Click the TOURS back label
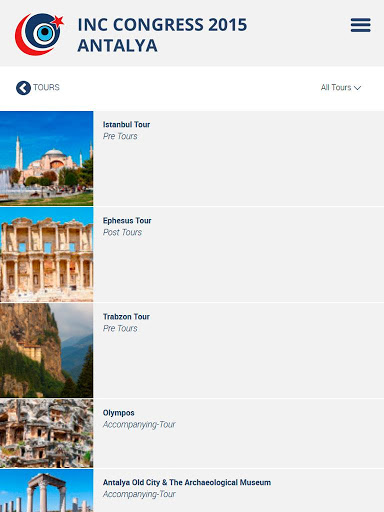Viewport: 384px width, 512px height. (x=46, y=87)
